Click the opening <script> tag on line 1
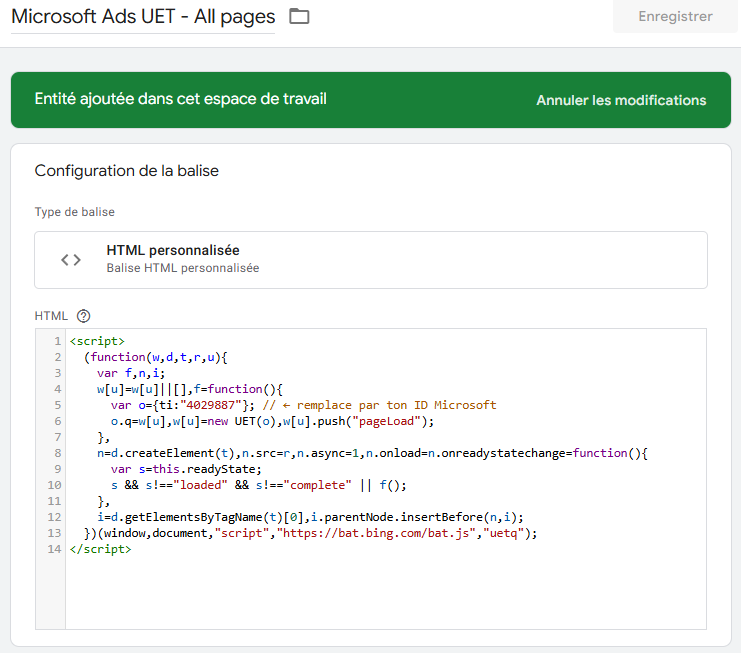741x653 pixels. 97,341
